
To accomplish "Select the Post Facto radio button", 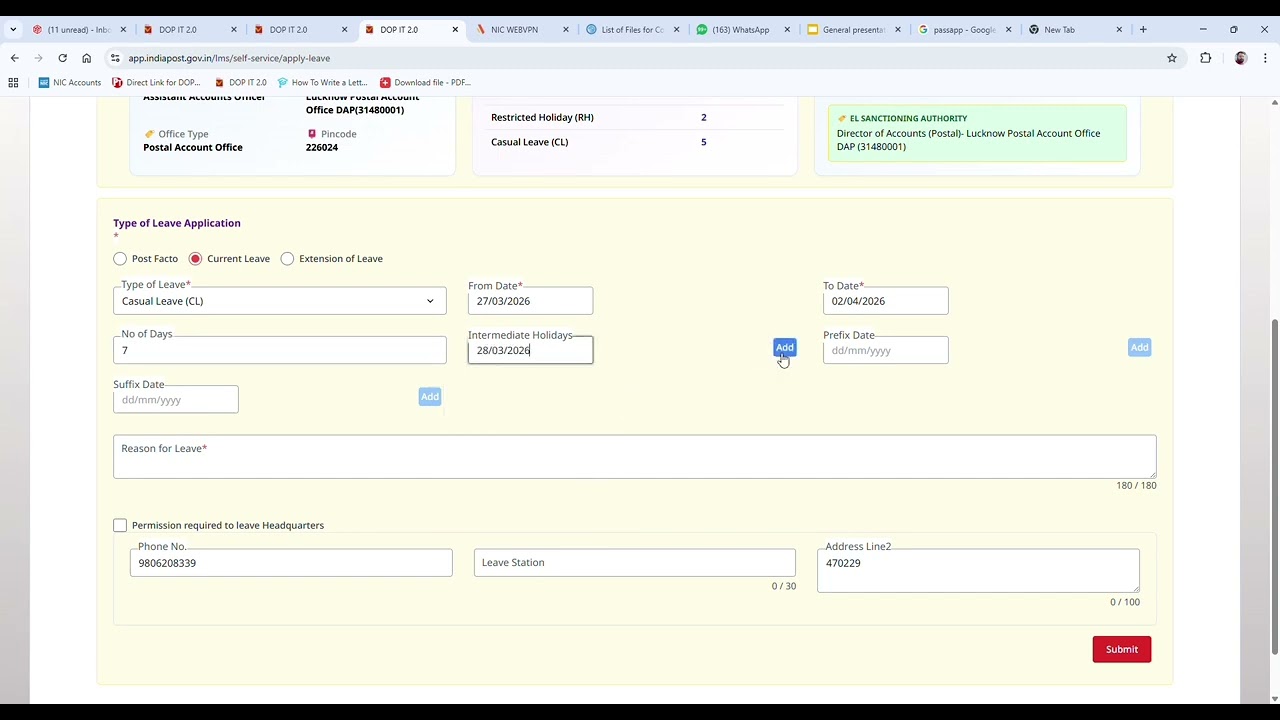I will pyautogui.click(x=120, y=259).
